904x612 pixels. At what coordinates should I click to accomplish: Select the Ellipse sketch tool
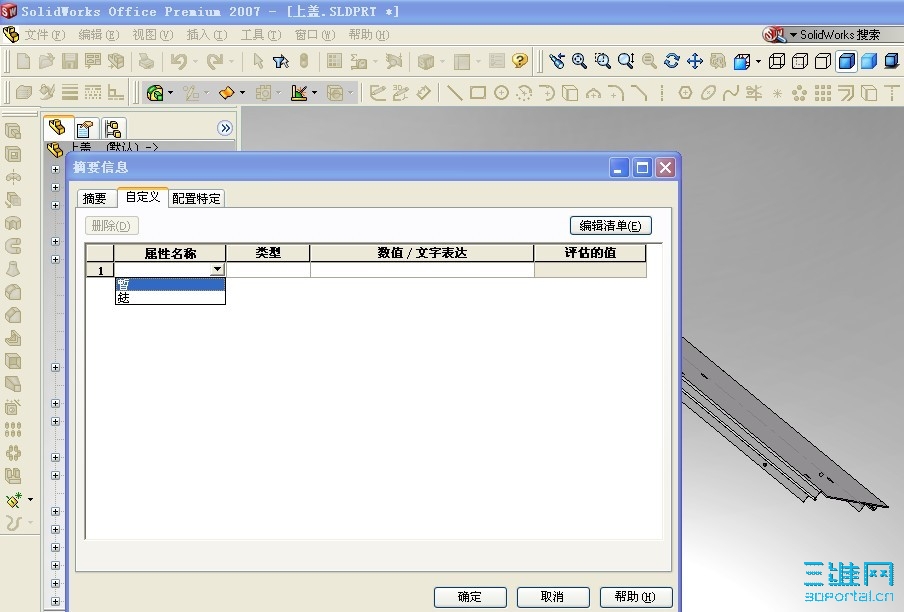pyautogui.click(x=708, y=93)
